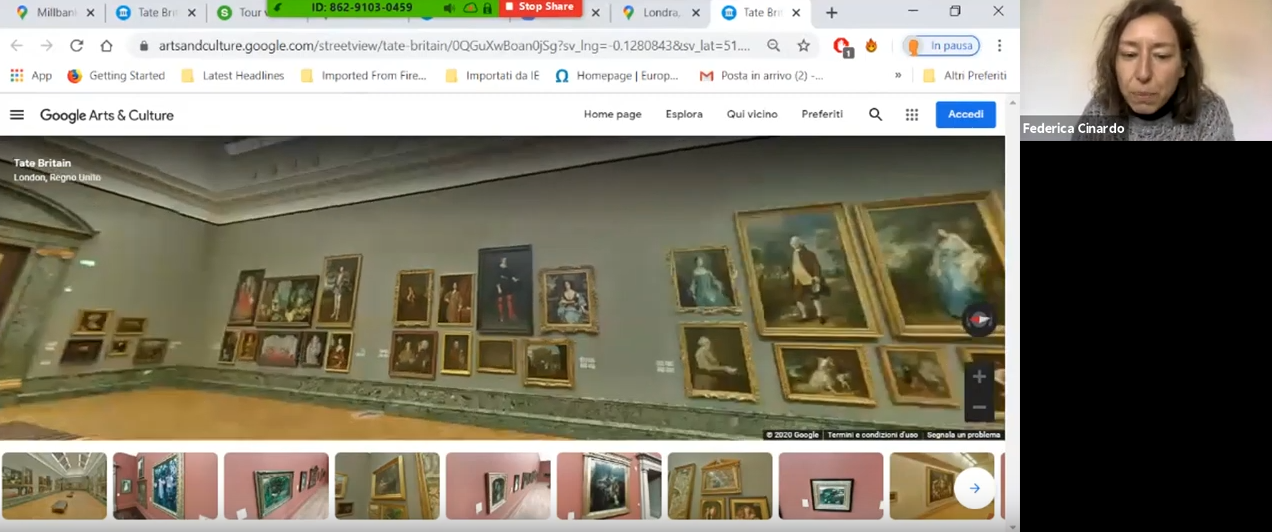Click the London, Regno Unito location text
1272x532 pixels.
[x=57, y=177]
